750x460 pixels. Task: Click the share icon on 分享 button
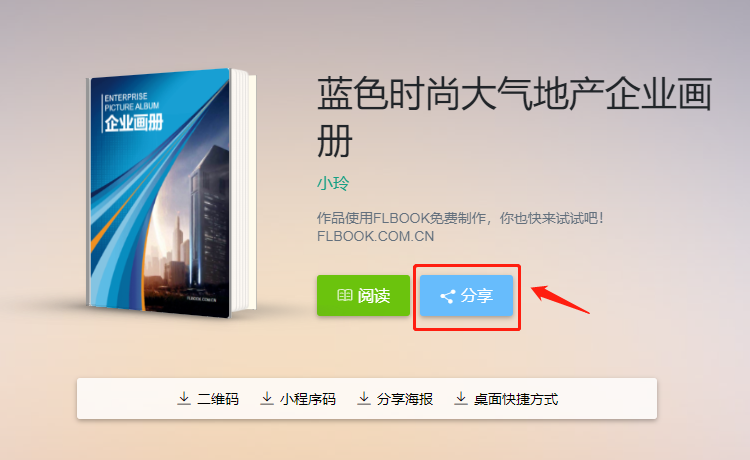click(447, 296)
